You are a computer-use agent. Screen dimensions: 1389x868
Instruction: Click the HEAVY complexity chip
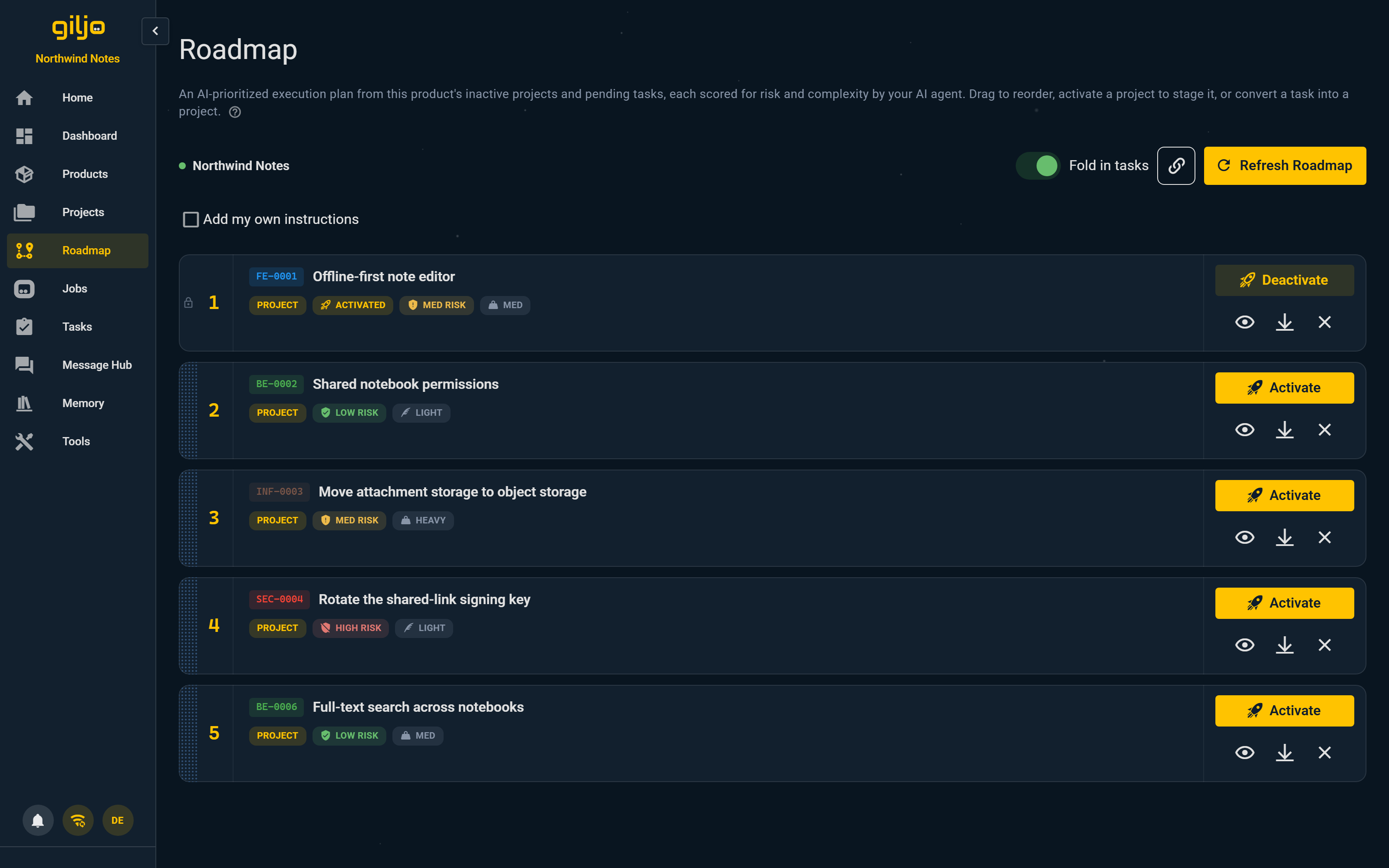[x=423, y=521]
